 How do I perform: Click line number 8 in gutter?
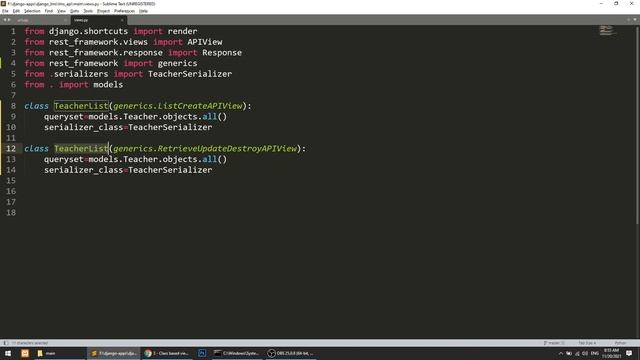click(13, 106)
